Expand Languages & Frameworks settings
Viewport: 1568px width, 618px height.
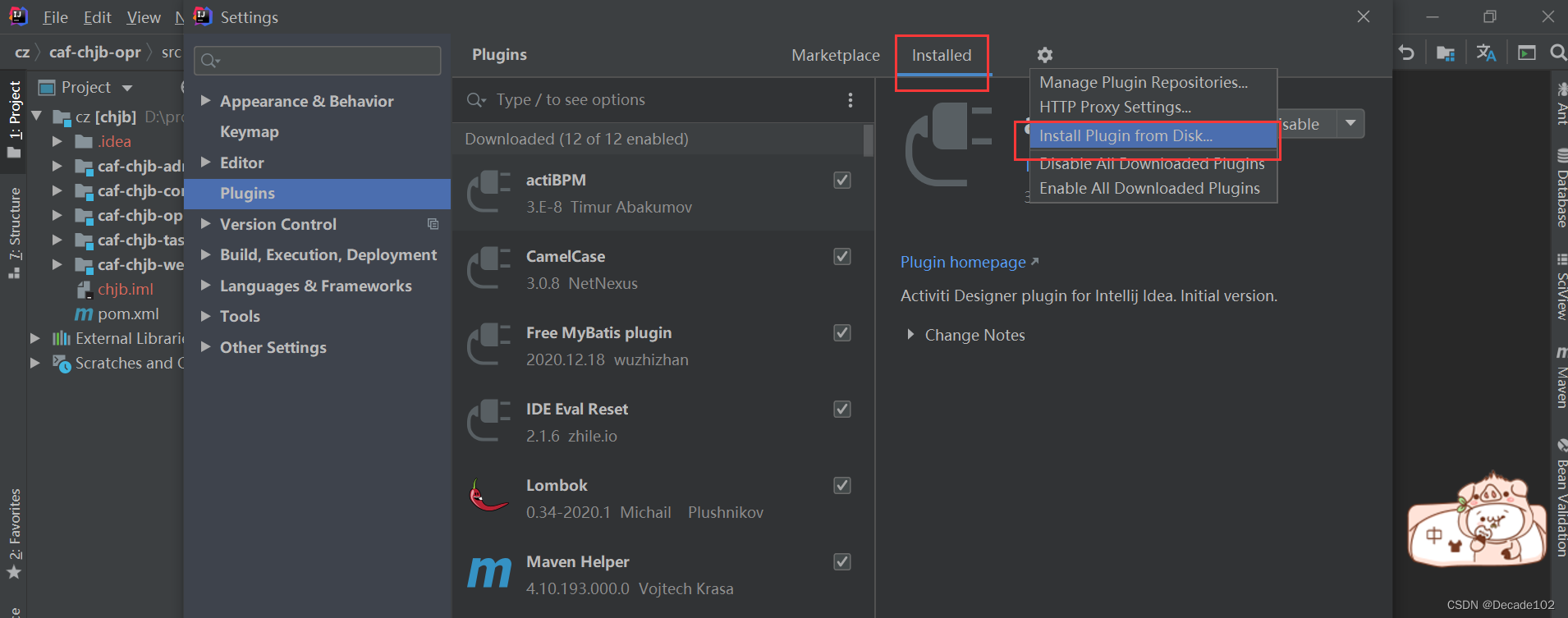[206, 286]
